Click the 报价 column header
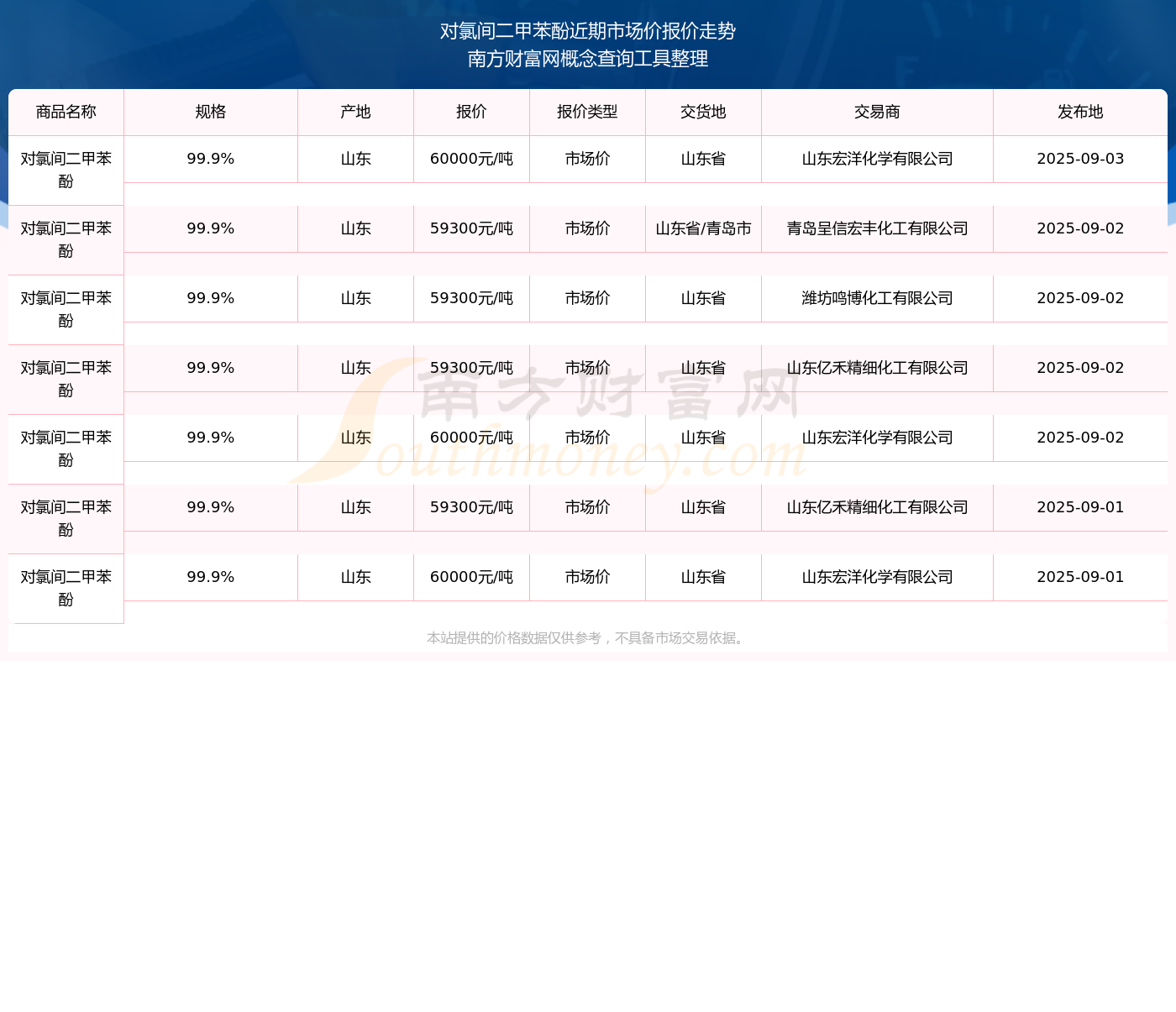 tap(472, 113)
